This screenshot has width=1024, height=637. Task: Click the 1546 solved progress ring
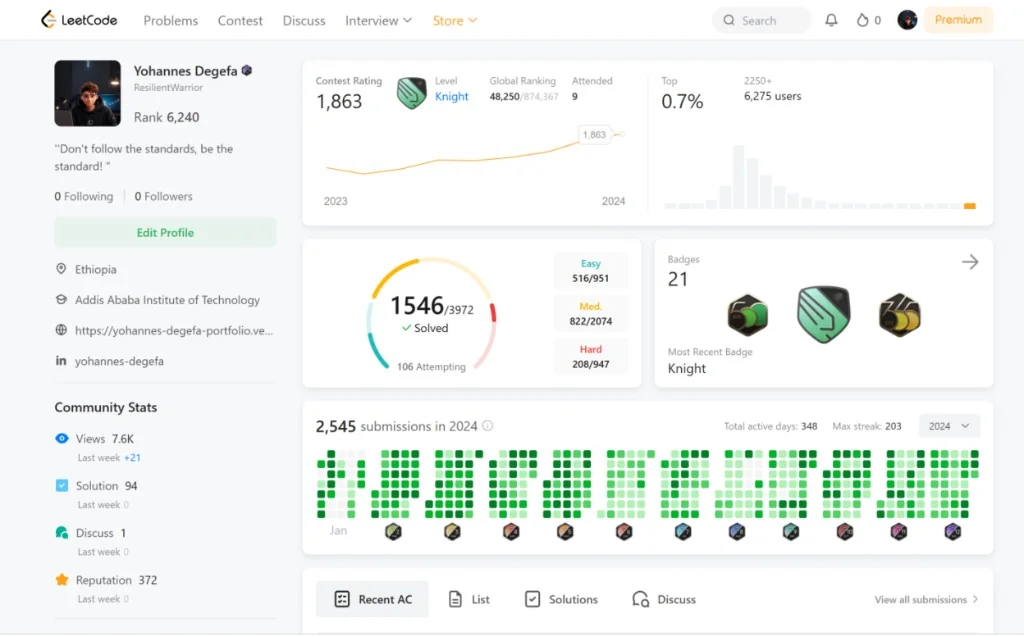432,316
